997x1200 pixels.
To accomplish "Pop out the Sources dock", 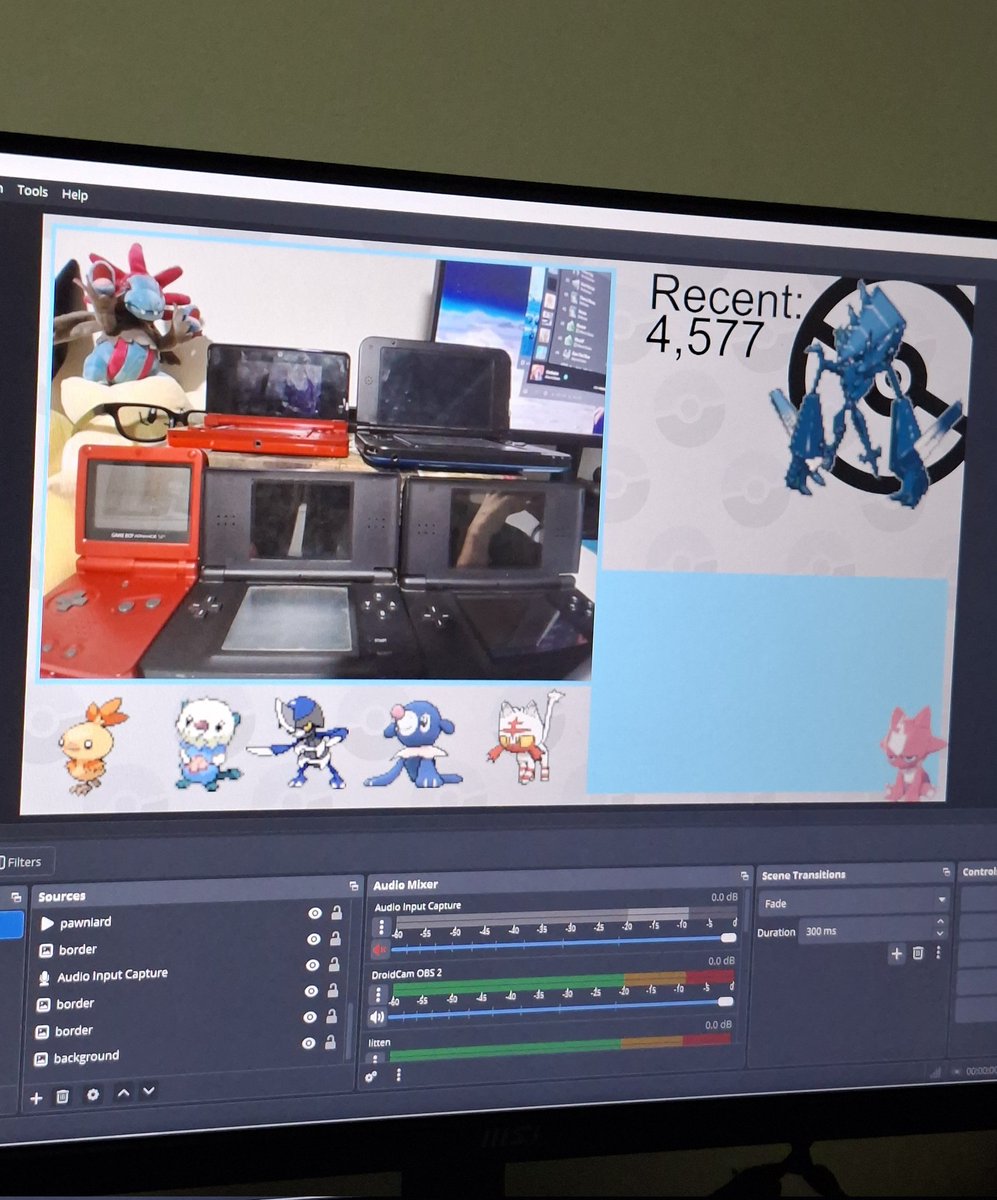I will pyautogui.click(x=354, y=886).
